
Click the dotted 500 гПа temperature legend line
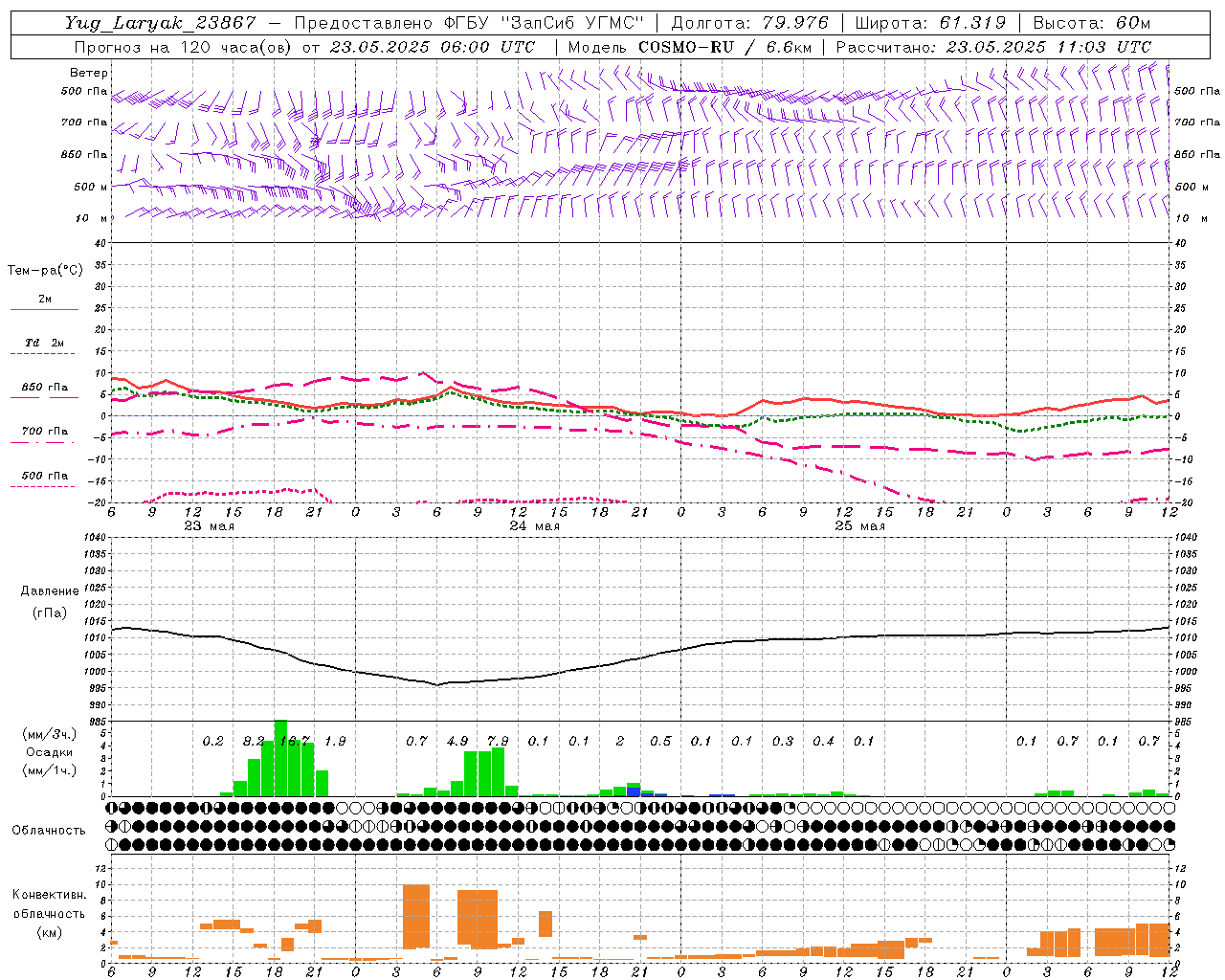click(x=44, y=486)
